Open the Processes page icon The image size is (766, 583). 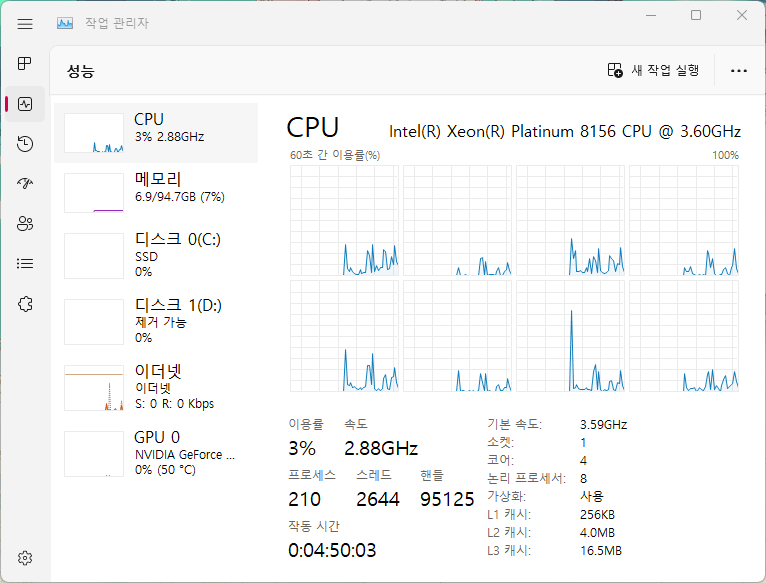coord(25,64)
